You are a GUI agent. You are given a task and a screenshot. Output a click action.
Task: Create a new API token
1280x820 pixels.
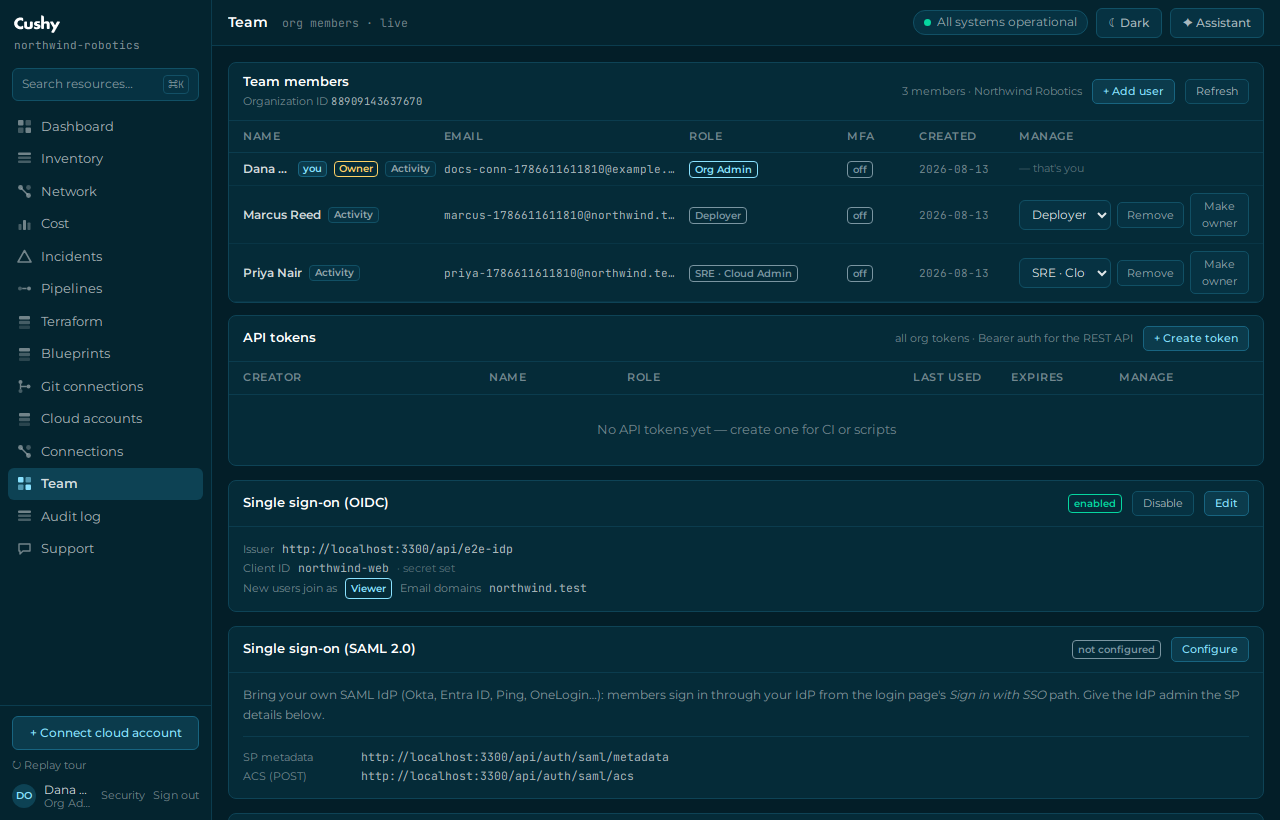pos(1196,338)
